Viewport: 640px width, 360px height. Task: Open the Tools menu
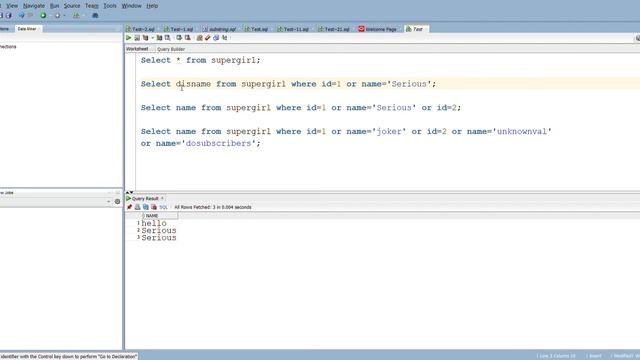tap(110, 6)
